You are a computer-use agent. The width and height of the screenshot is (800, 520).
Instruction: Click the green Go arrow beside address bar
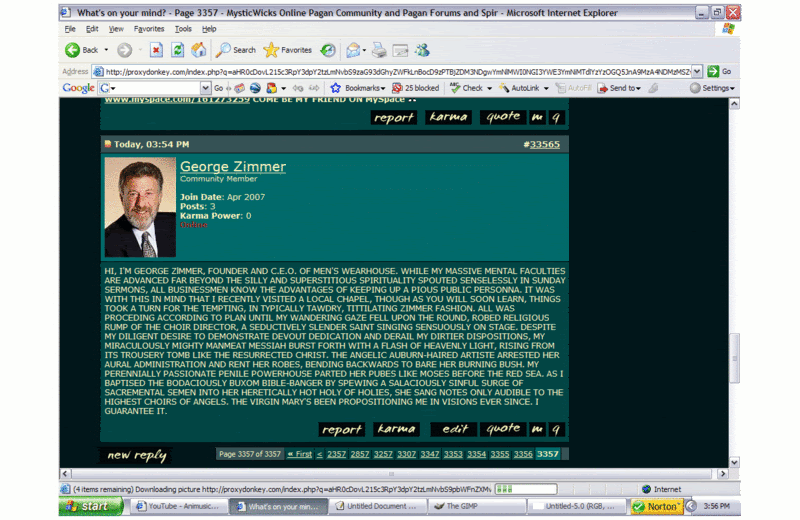713,71
